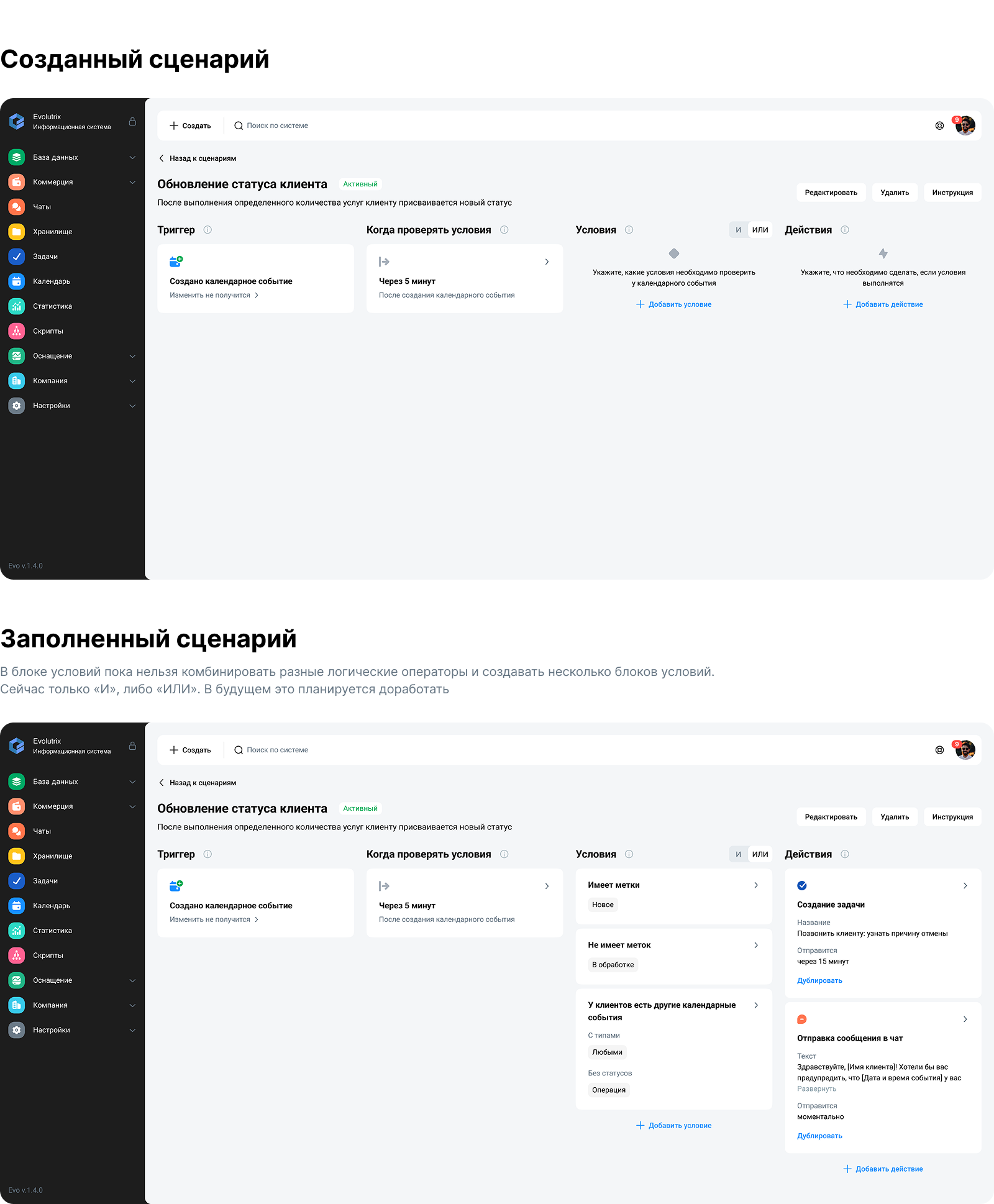This screenshot has width=994, height=1204.
Task: Open Имеет метки condition chevron
Action: coord(756,885)
